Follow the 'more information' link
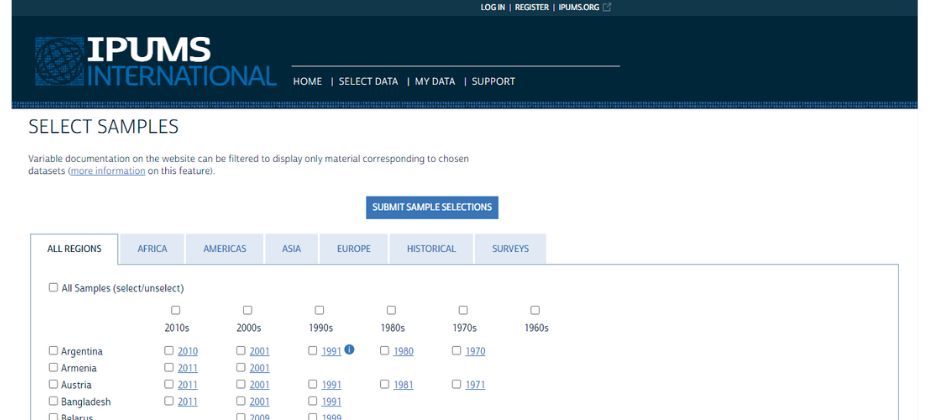 [108, 171]
